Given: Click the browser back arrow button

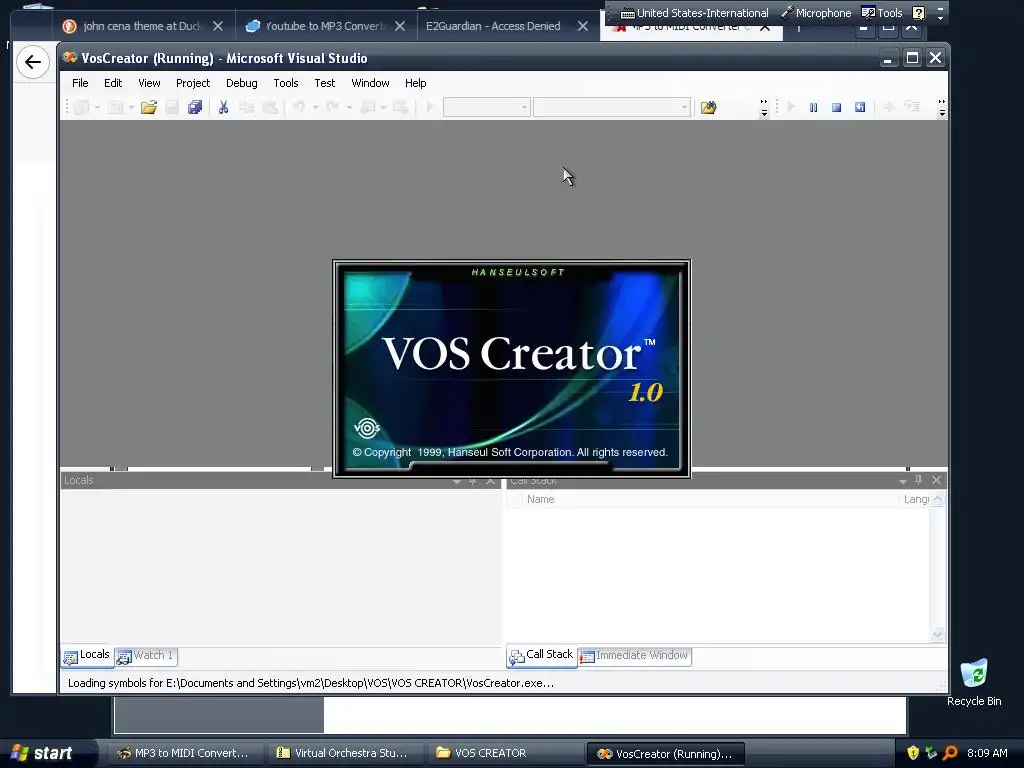Looking at the screenshot, I should (x=33, y=62).
